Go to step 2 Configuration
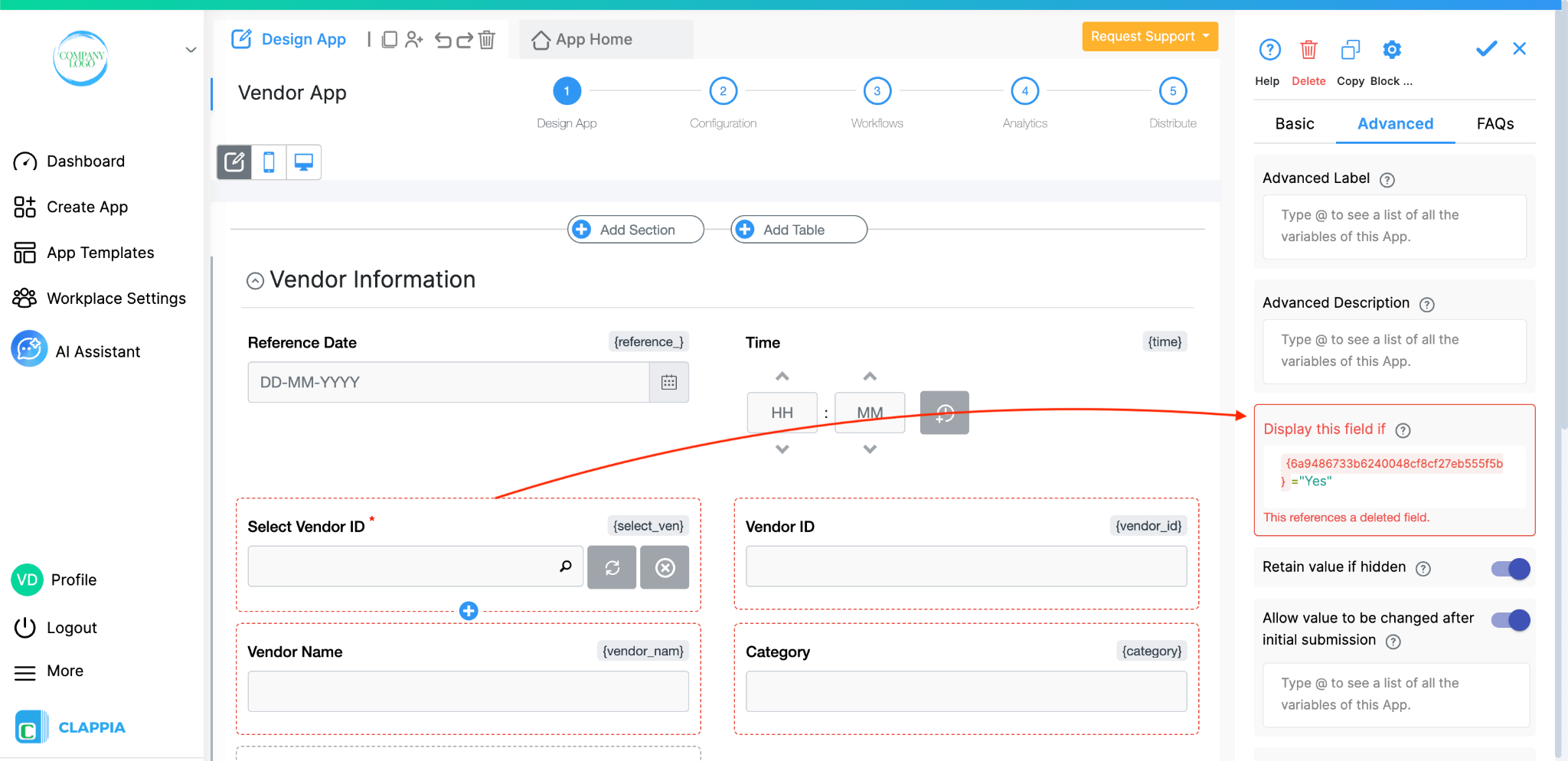Screen dimensions: 1568x761 point(723,91)
